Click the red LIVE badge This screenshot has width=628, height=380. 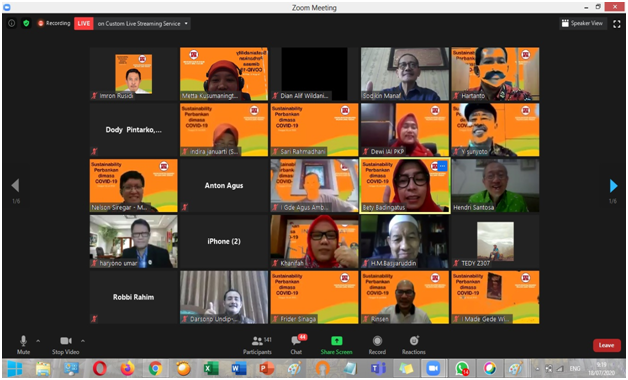84,23
